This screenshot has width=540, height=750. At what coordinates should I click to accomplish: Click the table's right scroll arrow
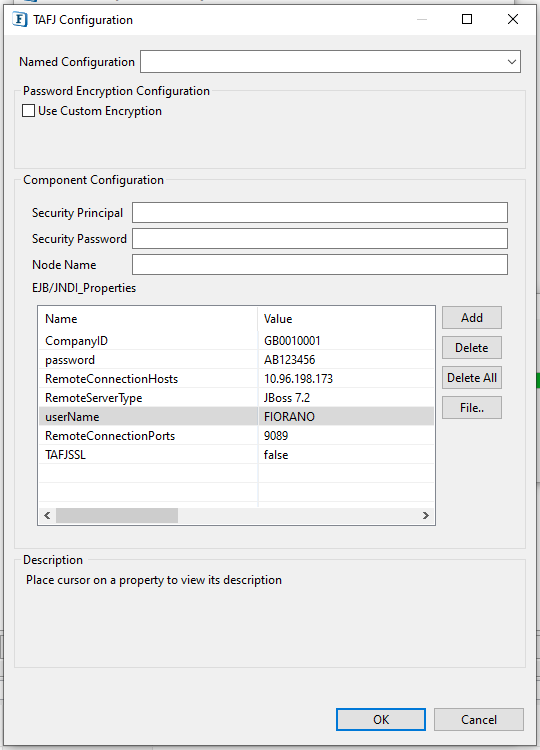[425, 515]
